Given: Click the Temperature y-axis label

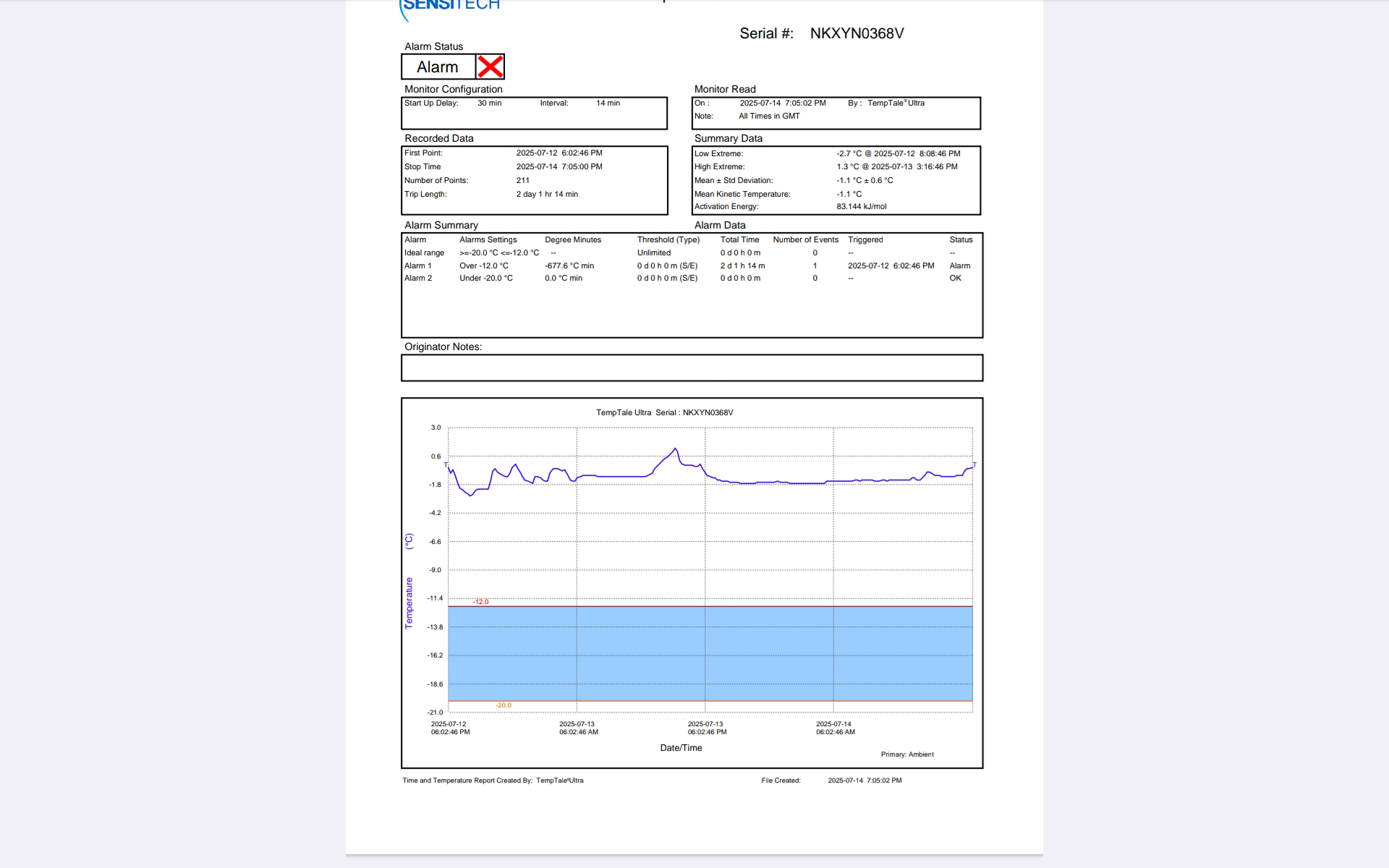Looking at the screenshot, I should point(409,603).
